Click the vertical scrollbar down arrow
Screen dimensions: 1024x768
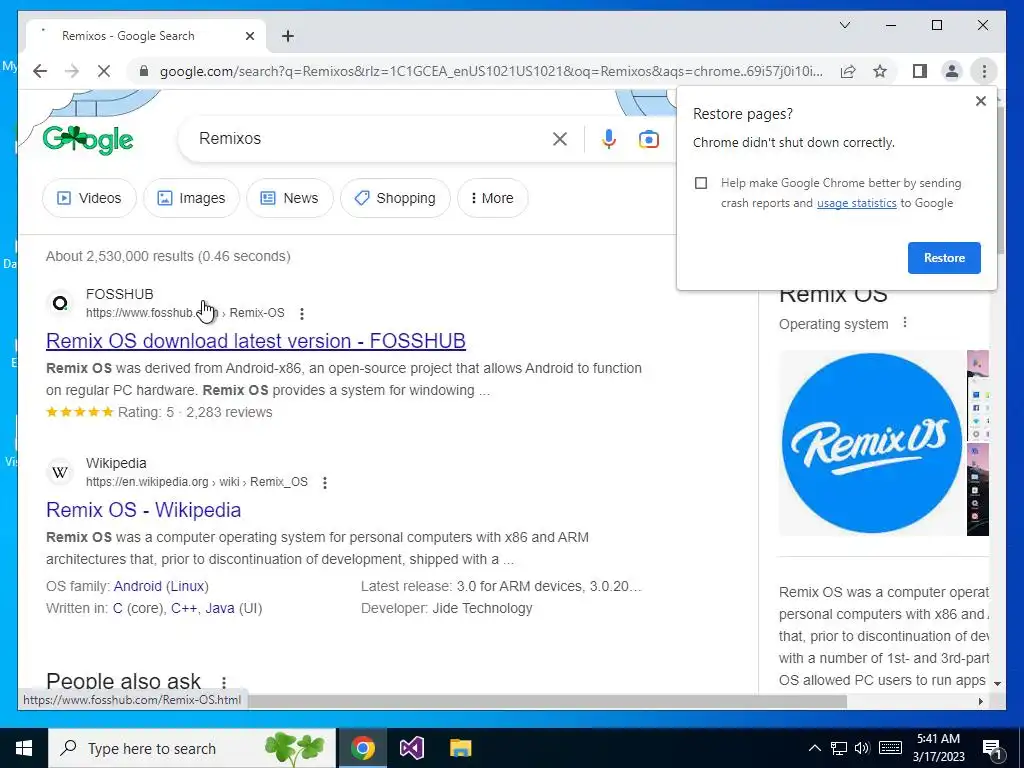pos(997,683)
